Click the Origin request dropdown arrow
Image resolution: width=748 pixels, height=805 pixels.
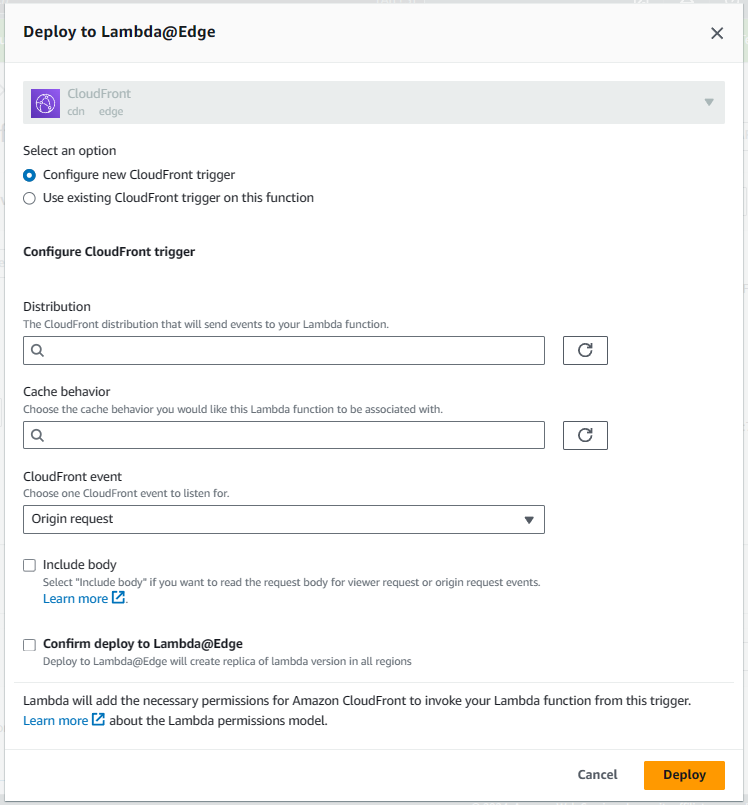(x=529, y=520)
